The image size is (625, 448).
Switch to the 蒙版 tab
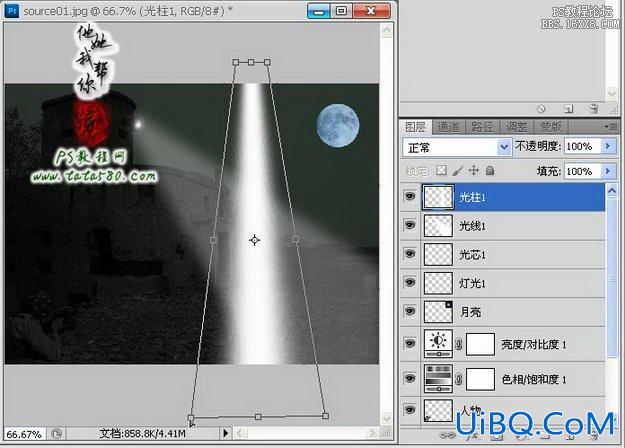pos(550,127)
